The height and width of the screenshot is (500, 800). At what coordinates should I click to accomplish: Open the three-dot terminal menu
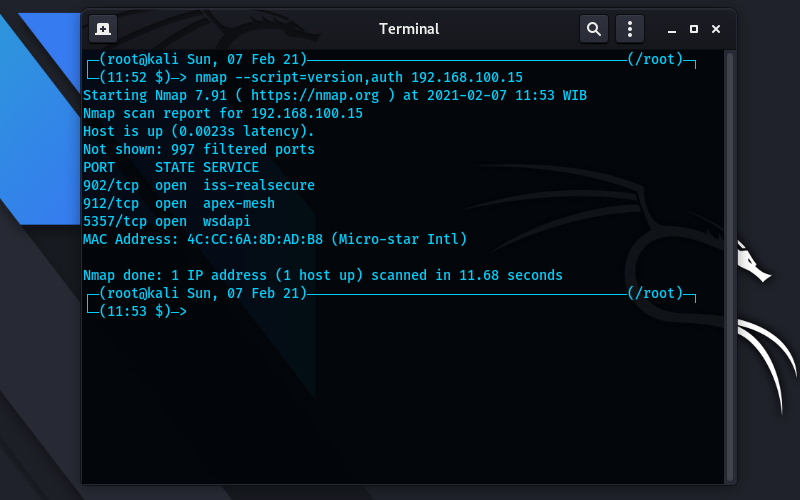click(x=630, y=29)
